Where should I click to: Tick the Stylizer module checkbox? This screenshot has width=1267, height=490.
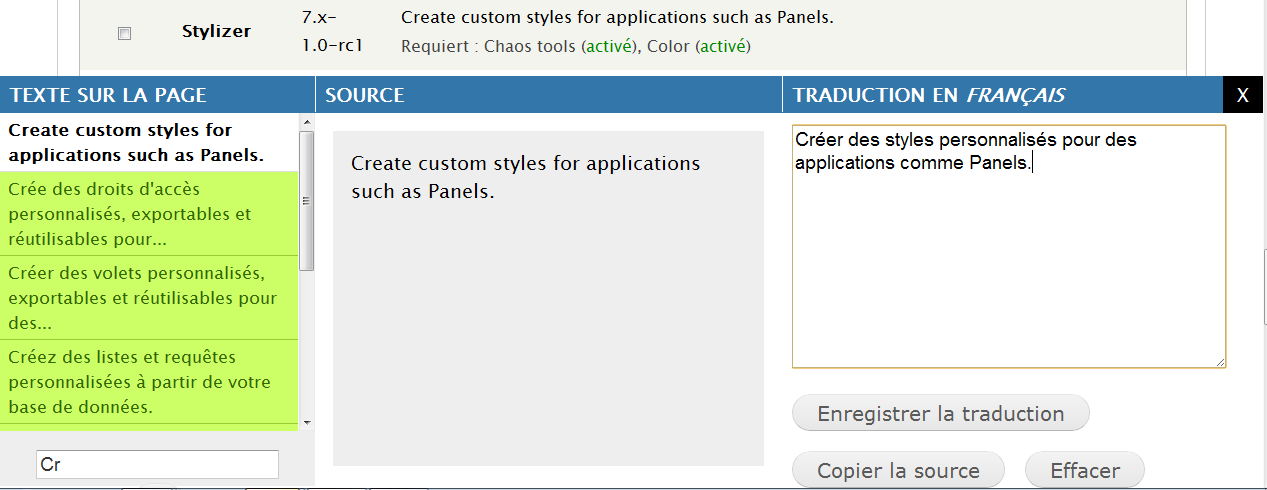pos(125,33)
